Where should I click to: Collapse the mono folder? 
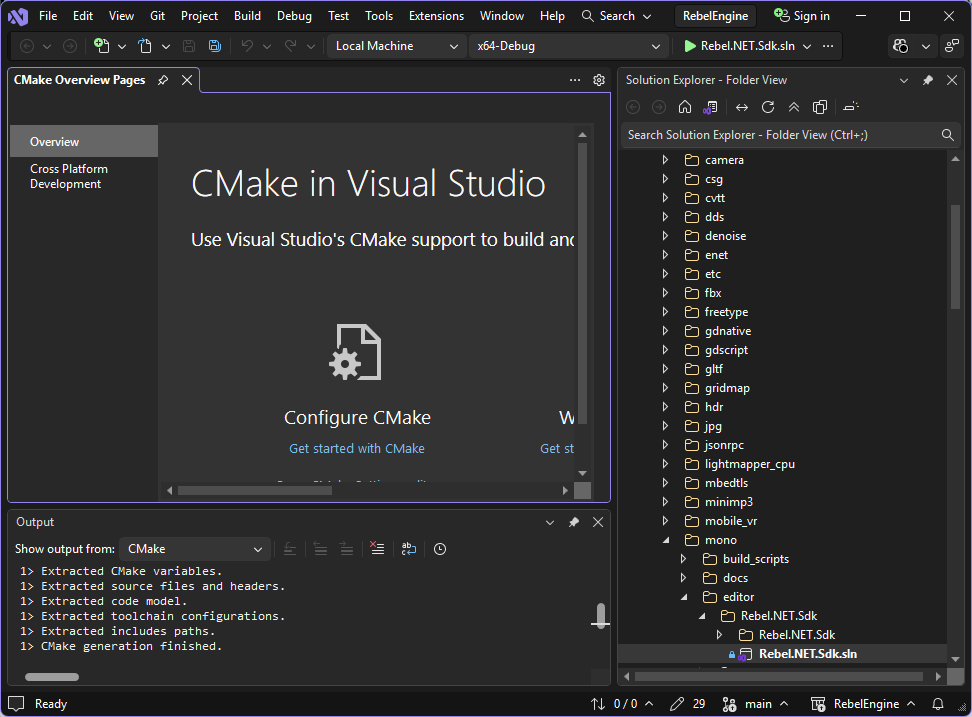pyautogui.click(x=666, y=540)
